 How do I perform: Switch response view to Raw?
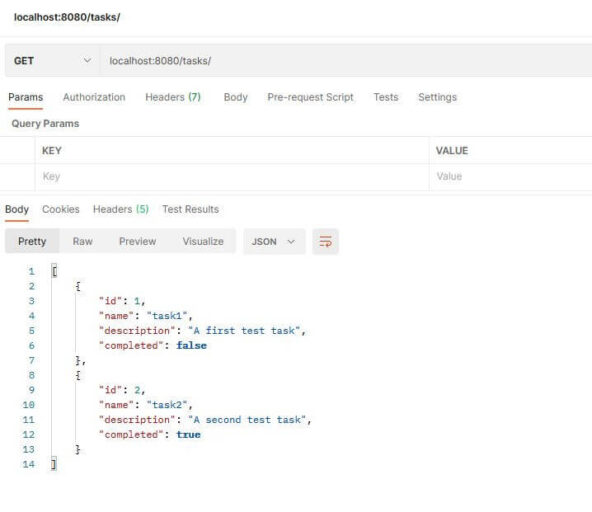[83, 241]
